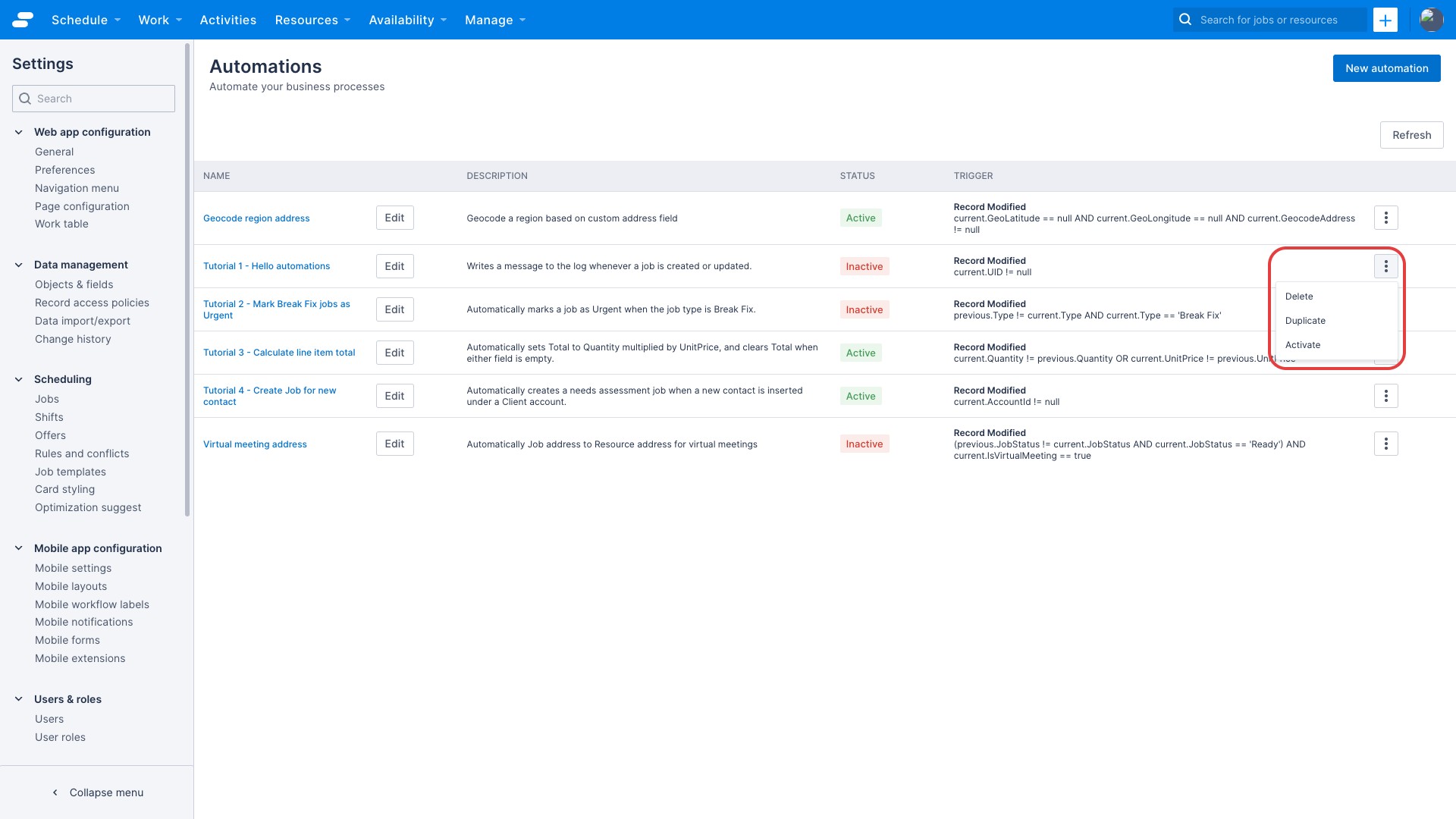The image size is (1456, 819).
Task: Open Record access policies
Action: 92,303
